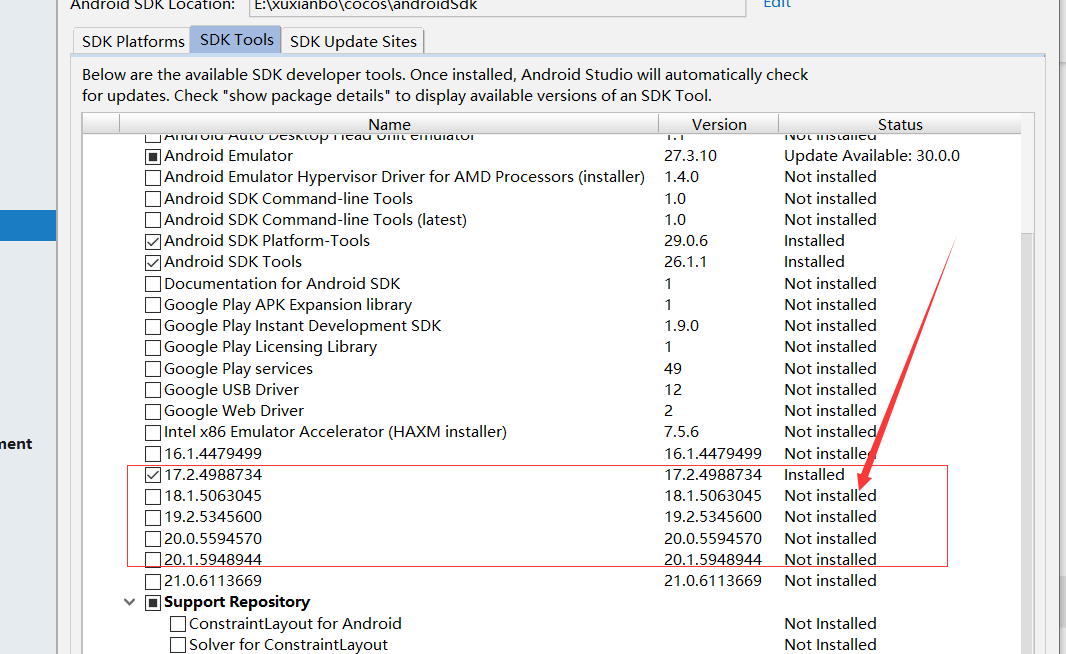Enable Google Play services checkbox
This screenshot has height=654, width=1066.
pos(153,369)
